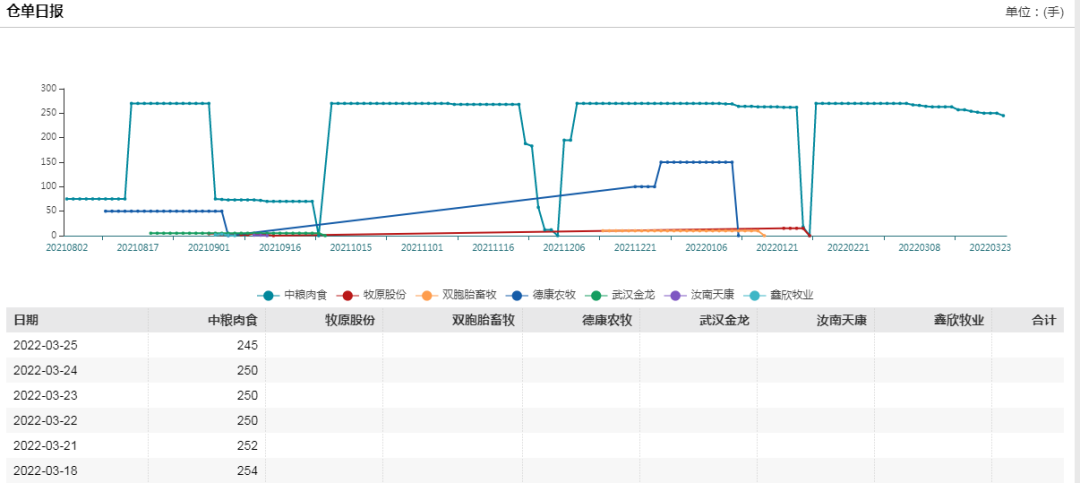Select the 牧原股份 table column header

coord(350,320)
